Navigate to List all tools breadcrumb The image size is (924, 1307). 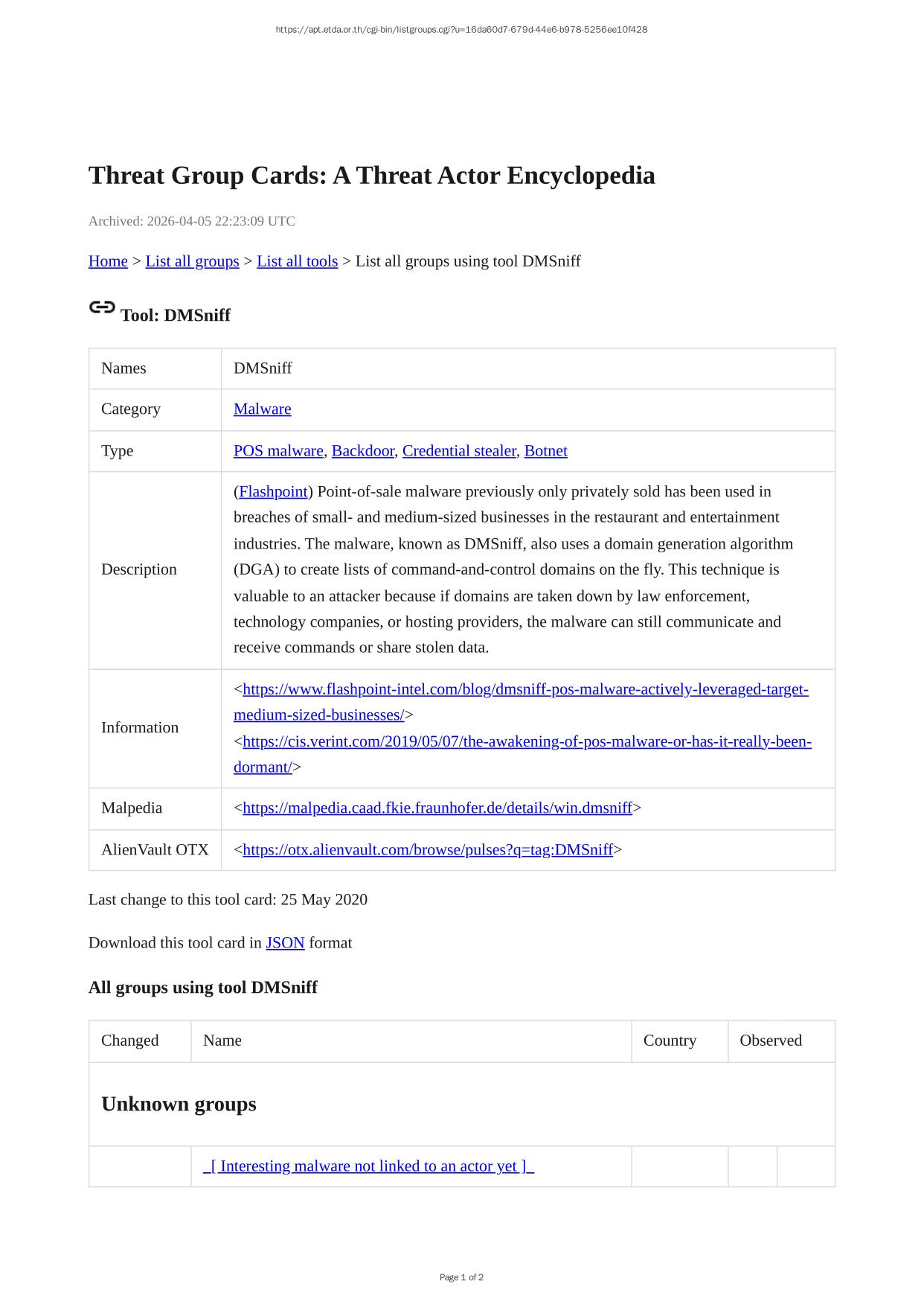(x=297, y=261)
